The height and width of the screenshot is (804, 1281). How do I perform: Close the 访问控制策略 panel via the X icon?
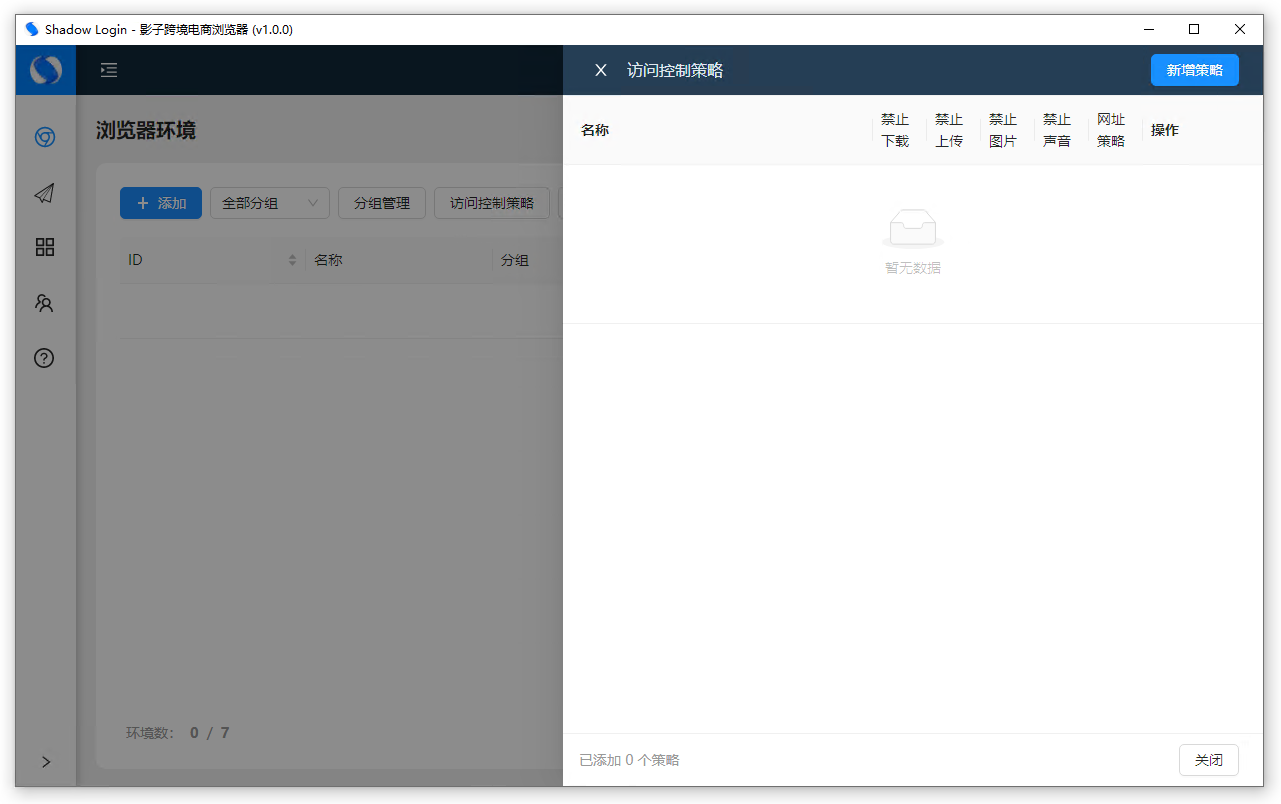(600, 70)
